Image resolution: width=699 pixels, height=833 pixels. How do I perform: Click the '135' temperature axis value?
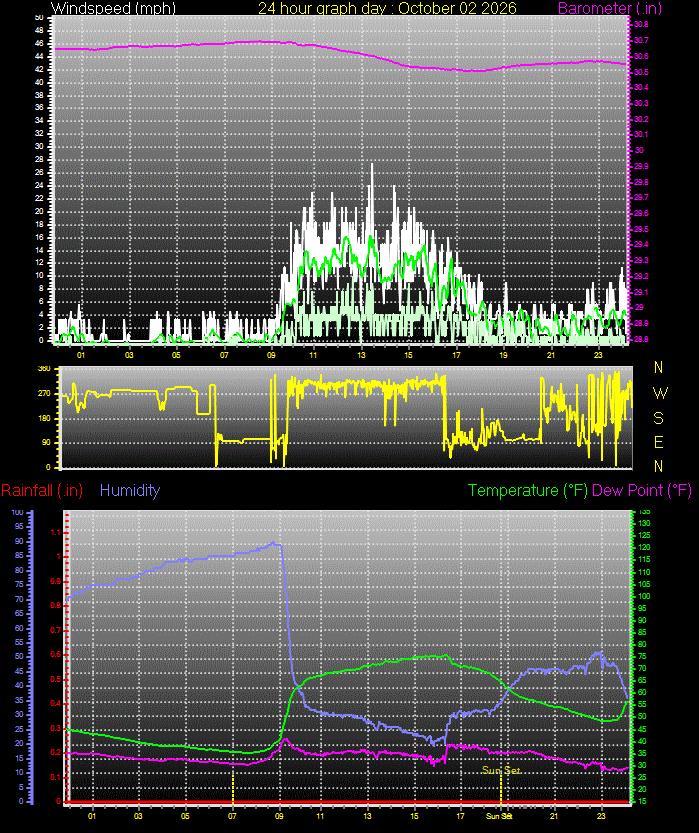tap(644, 512)
